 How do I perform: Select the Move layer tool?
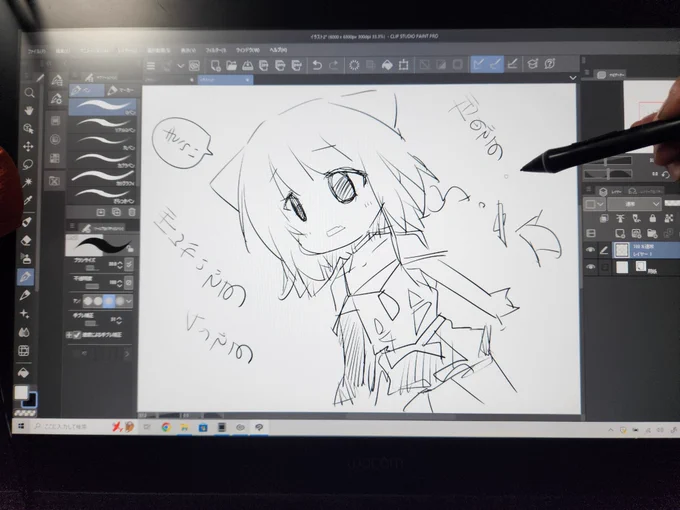28,147
